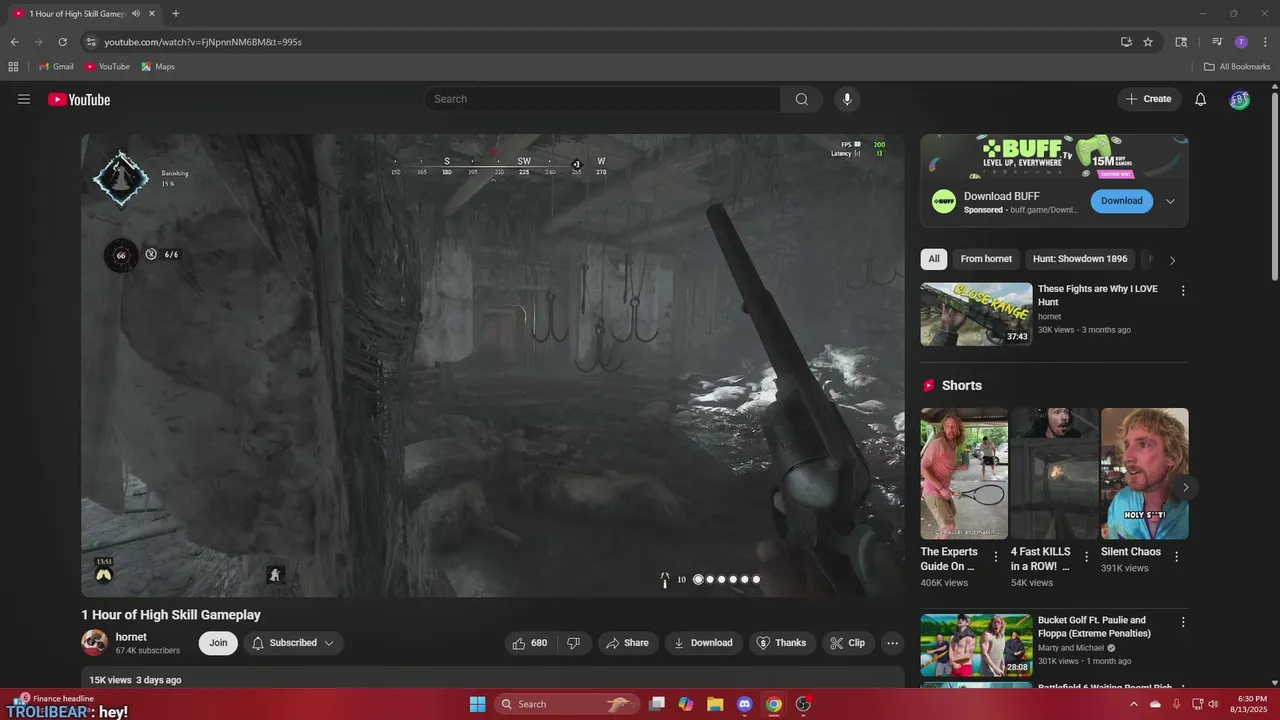Open the Gmail bookmark
The width and height of the screenshot is (1280, 720).
[x=56, y=67]
